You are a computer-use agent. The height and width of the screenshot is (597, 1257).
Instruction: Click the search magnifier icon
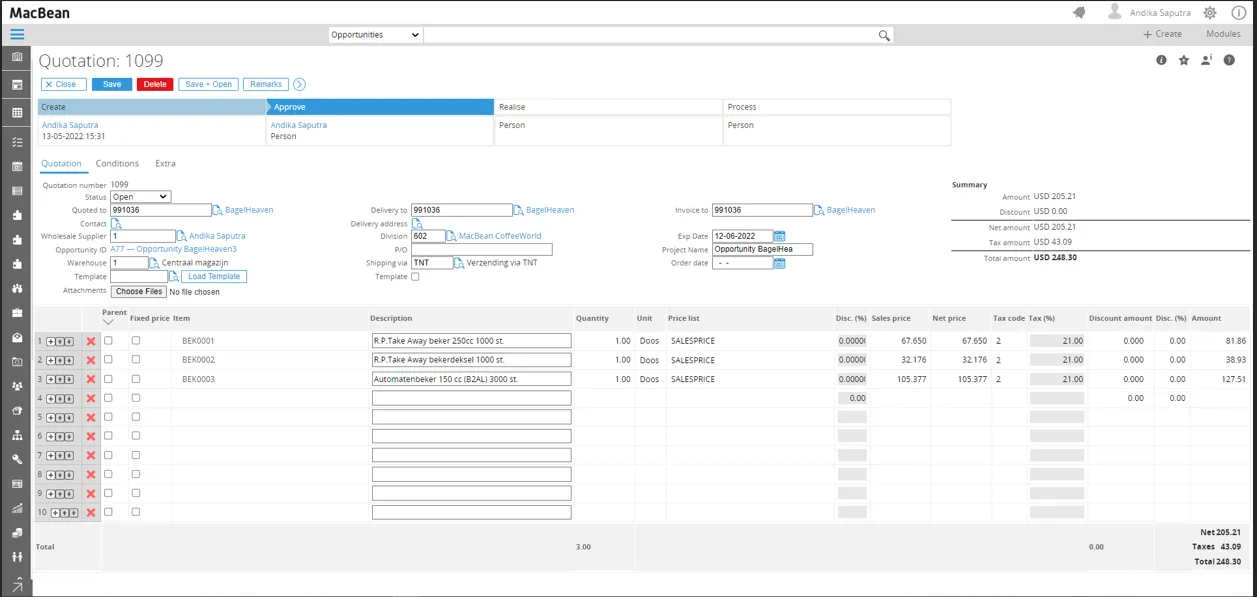pyautogui.click(x=884, y=35)
